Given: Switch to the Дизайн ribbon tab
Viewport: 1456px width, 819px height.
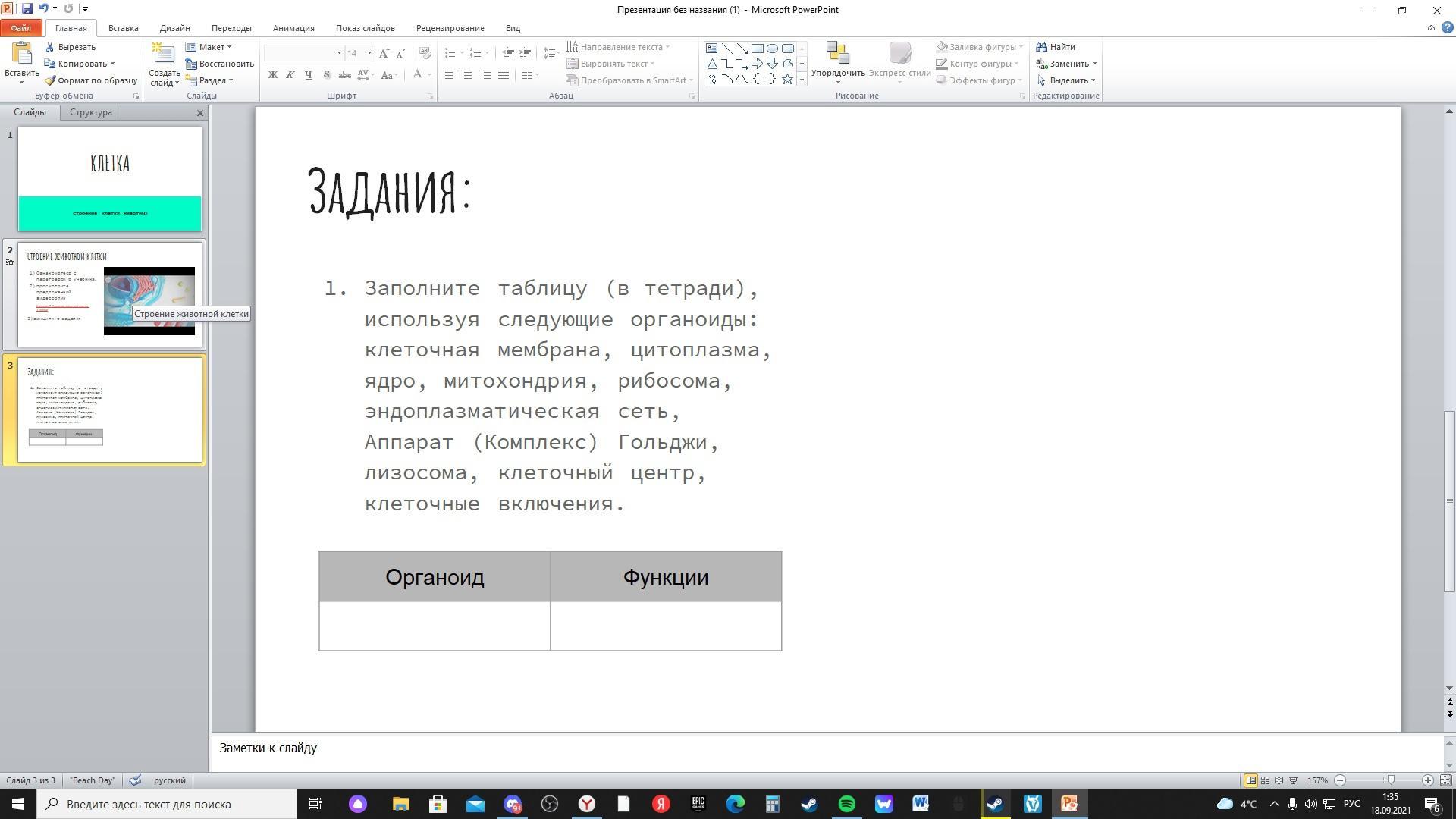Looking at the screenshot, I should click(x=174, y=28).
